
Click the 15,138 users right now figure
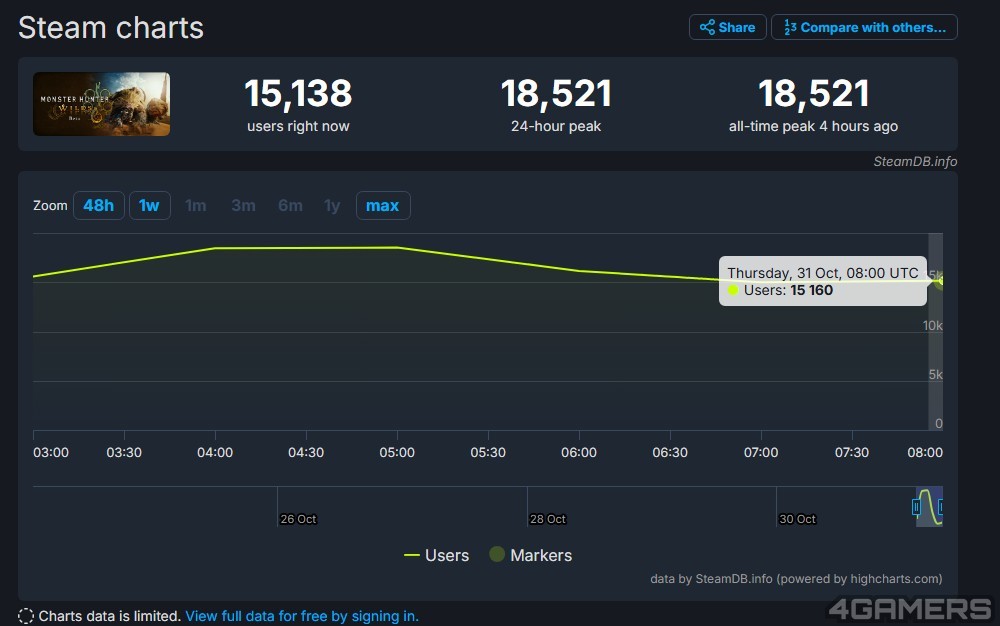(298, 94)
